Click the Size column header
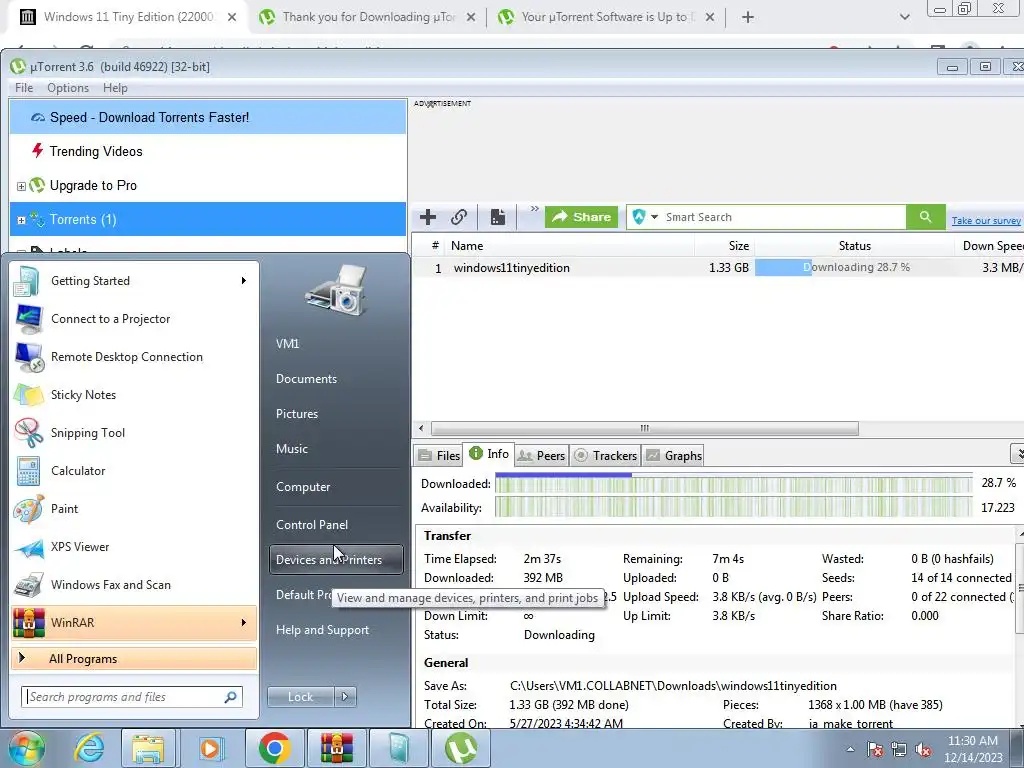Image resolution: width=1024 pixels, height=768 pixels. (x=739, y=246)
